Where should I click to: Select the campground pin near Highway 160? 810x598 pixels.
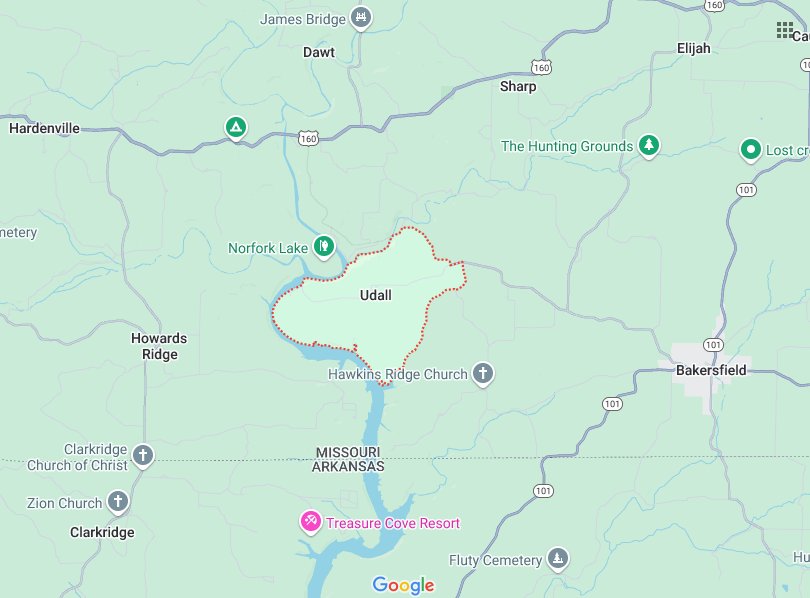[x=236, y=128]
